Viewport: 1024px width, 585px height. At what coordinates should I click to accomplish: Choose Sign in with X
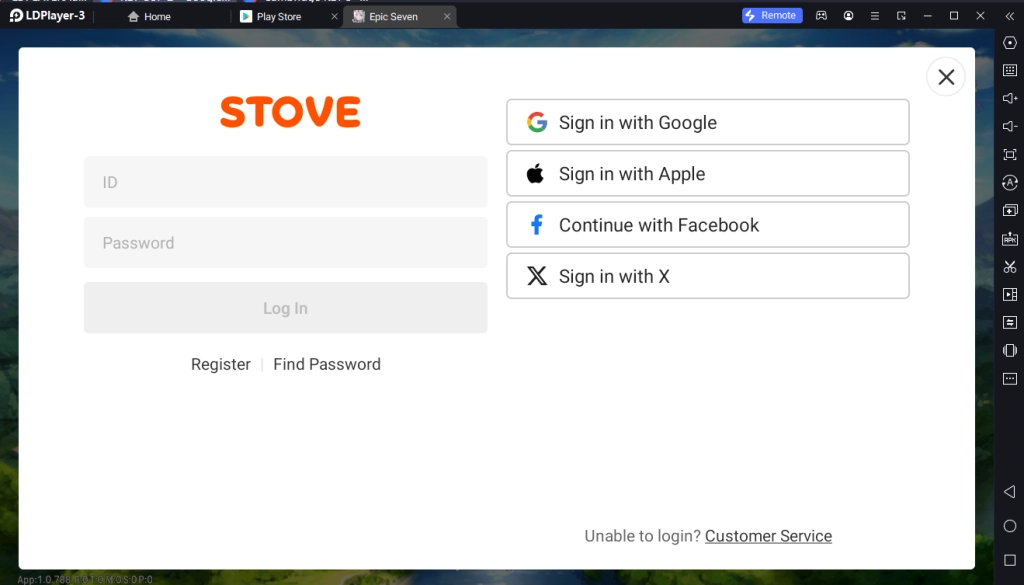tap(708, 276)
